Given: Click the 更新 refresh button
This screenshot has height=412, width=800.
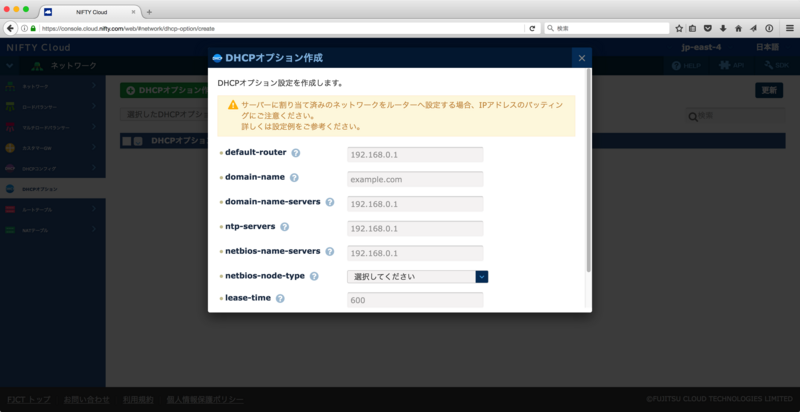Looking at the screenshot, I should [769, 90].
